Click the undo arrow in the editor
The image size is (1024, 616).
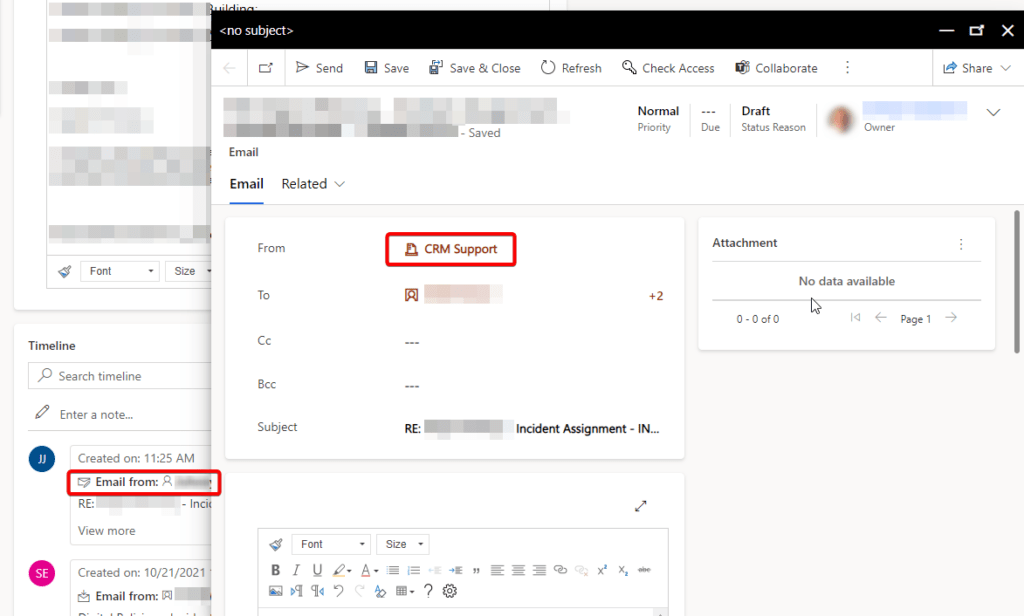tap(337, 591)
